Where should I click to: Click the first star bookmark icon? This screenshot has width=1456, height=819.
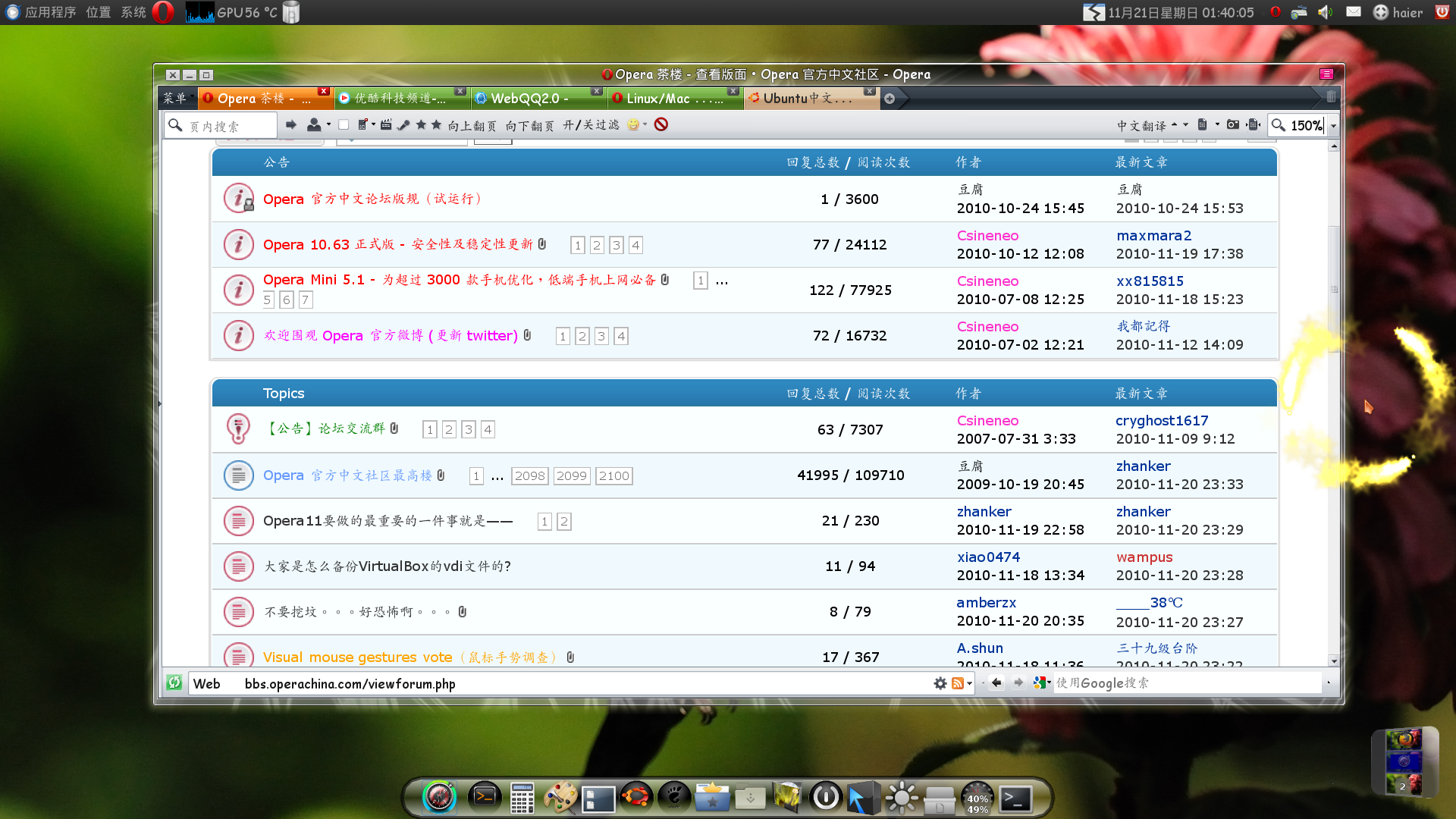pyautogui.click(x=421, y=124)
